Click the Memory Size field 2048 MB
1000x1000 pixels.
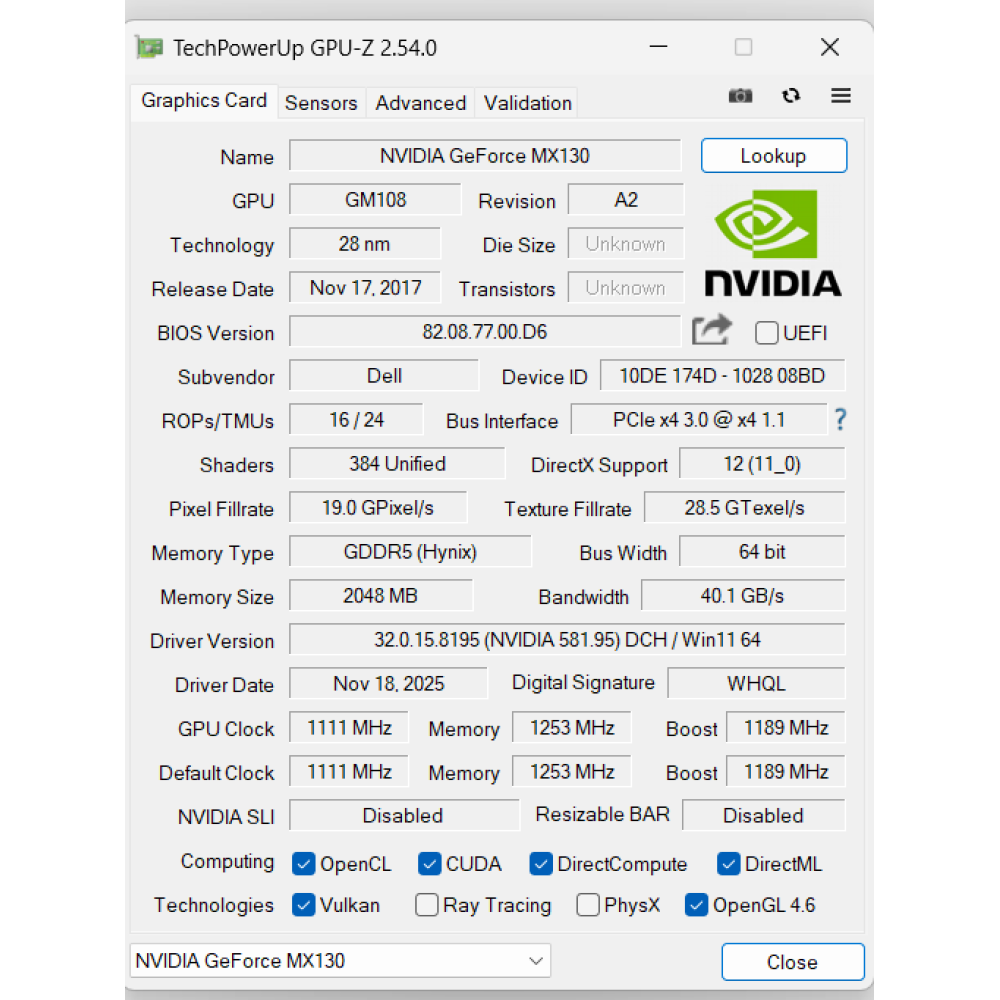click(381, 596)
